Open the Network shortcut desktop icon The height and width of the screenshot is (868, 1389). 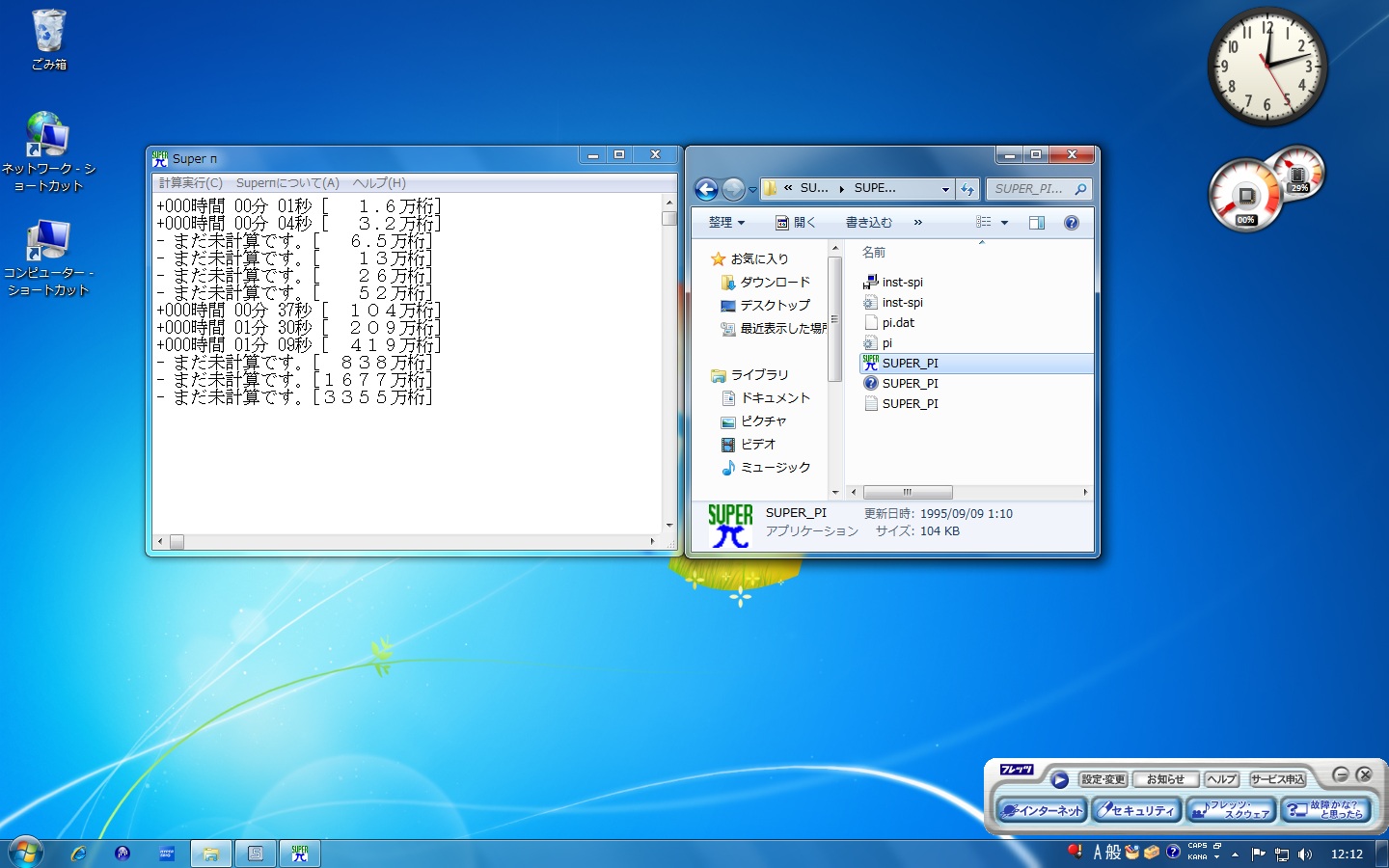tap(48, 152)
